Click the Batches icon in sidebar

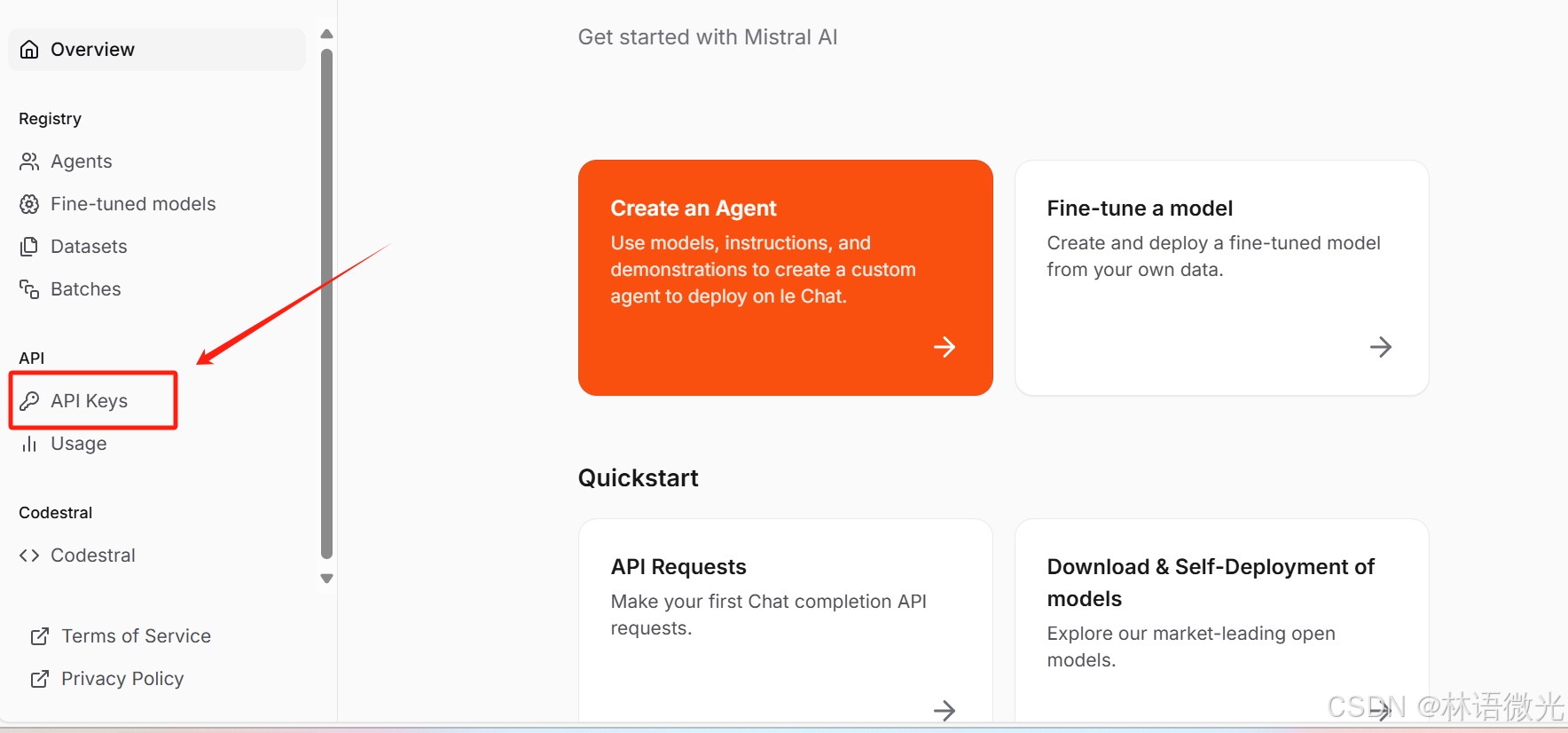[29, 289]
